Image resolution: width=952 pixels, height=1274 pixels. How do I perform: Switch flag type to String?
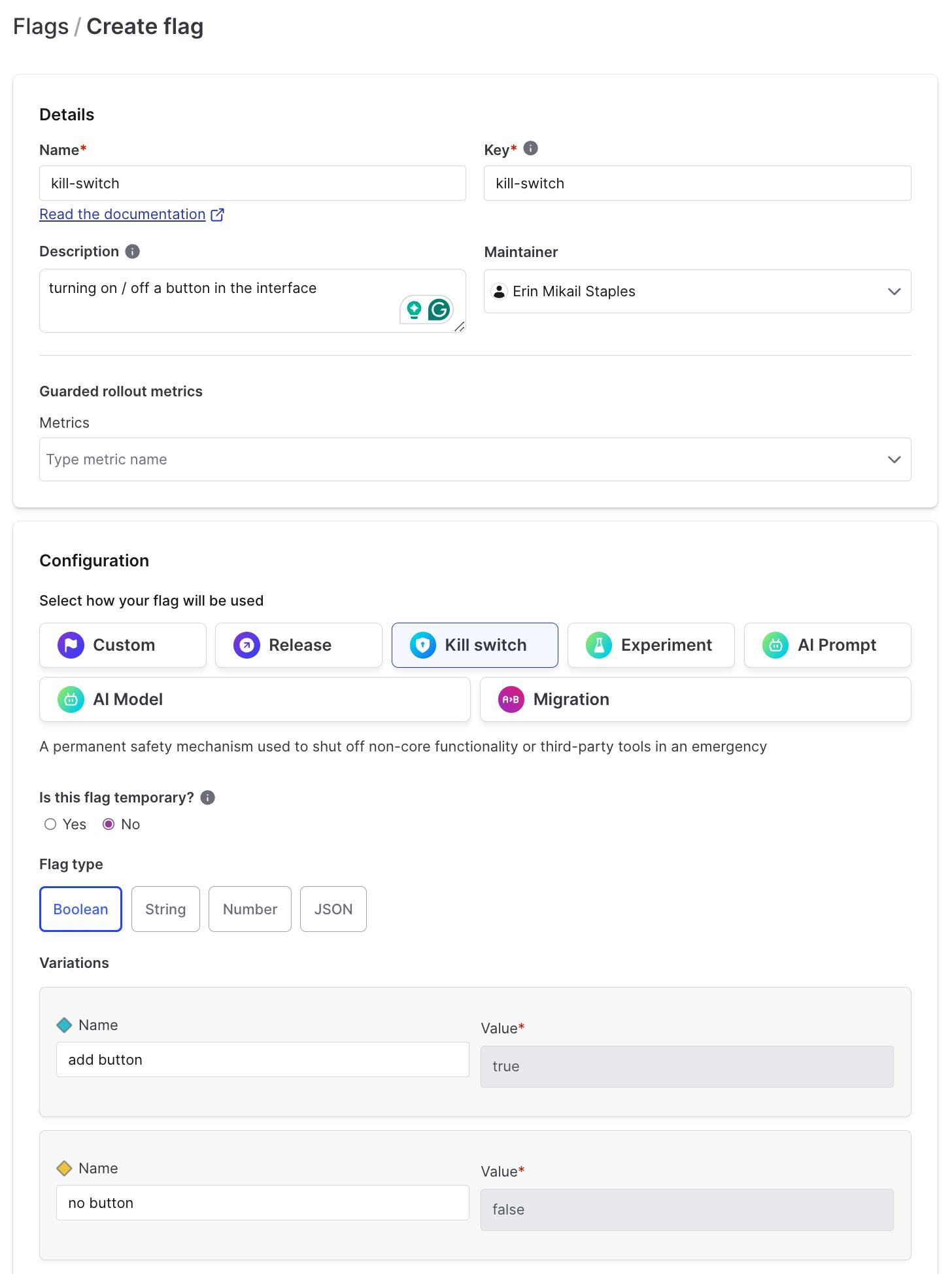(x=165, y=909)
